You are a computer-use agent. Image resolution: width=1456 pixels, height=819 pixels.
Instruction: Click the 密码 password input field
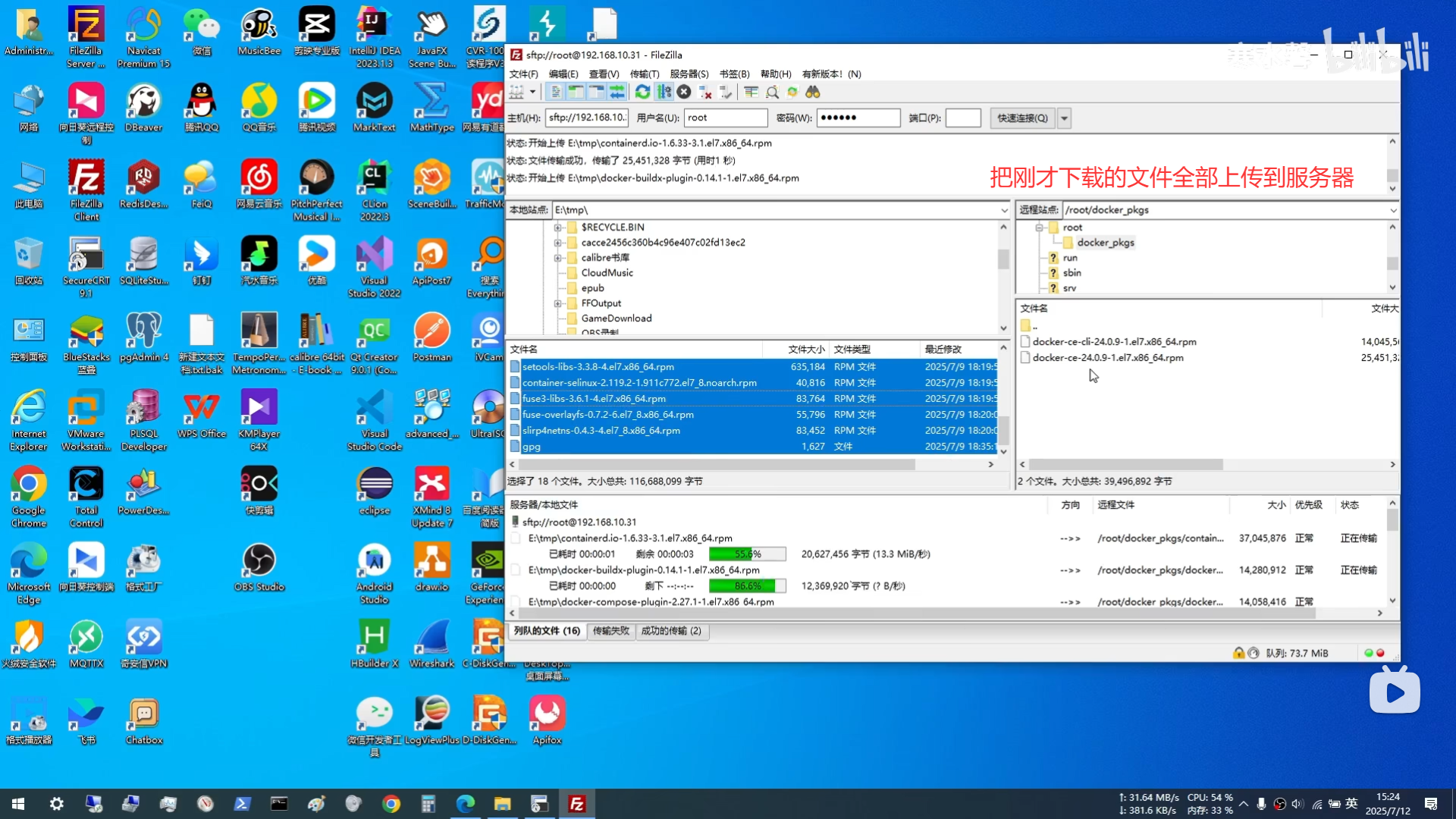coord(857,118)
